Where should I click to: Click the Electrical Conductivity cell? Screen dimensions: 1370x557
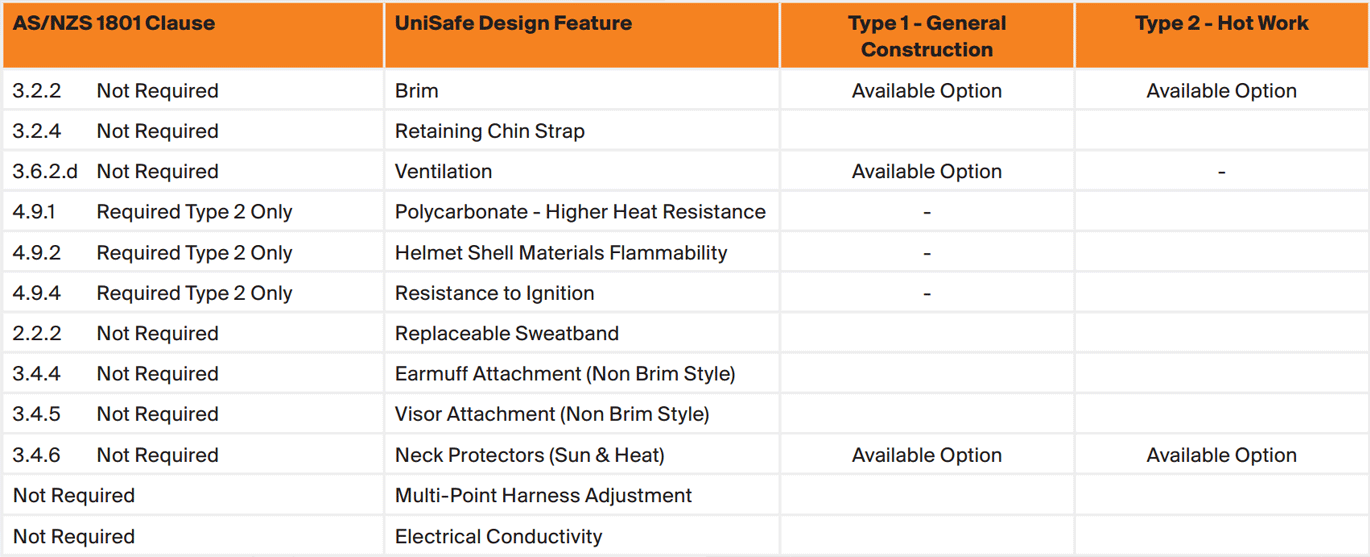[582, 536]
